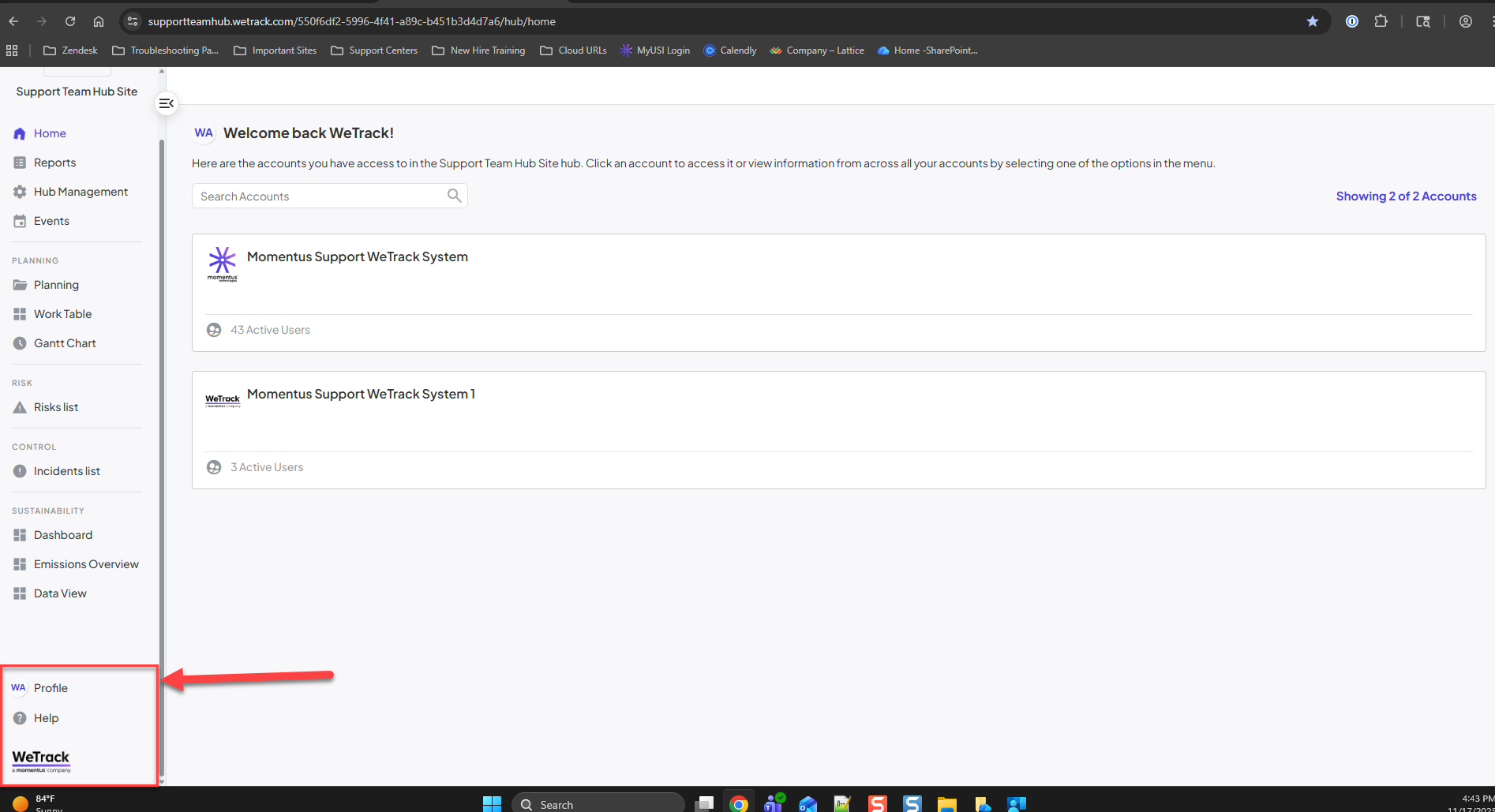
Task: Open Microsoft Teams from the taskbar
Action: point(774,803)
